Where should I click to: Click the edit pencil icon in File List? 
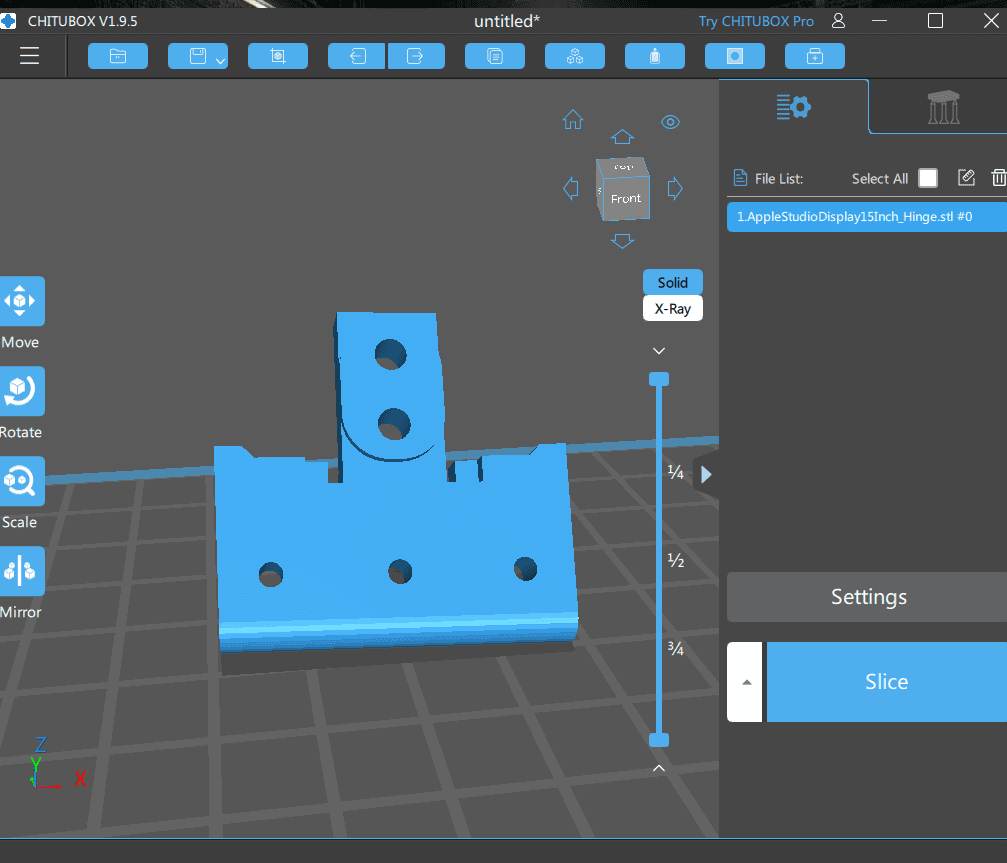(966, 178)
